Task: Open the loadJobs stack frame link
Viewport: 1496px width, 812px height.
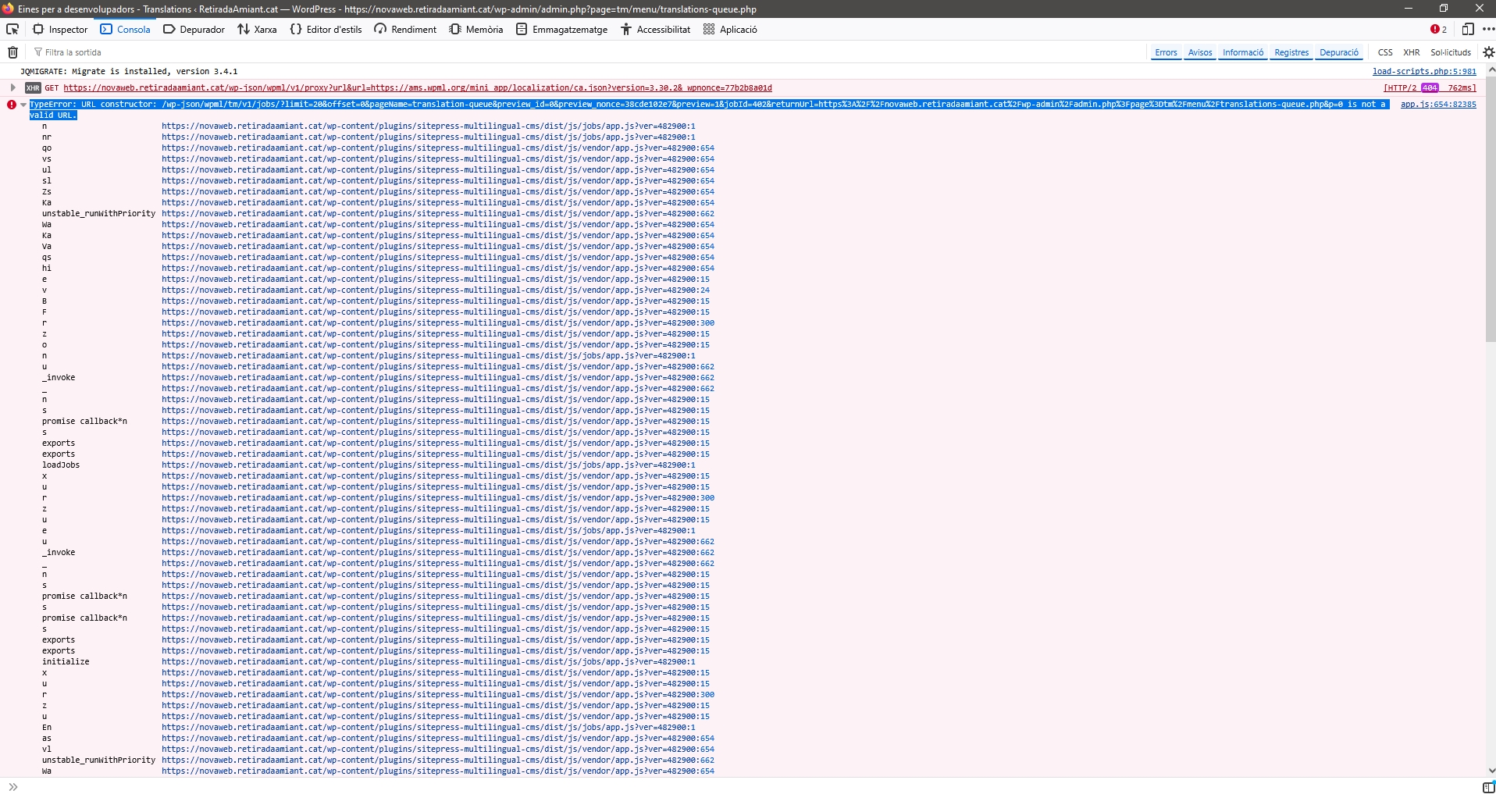Action: pos(429,465)
